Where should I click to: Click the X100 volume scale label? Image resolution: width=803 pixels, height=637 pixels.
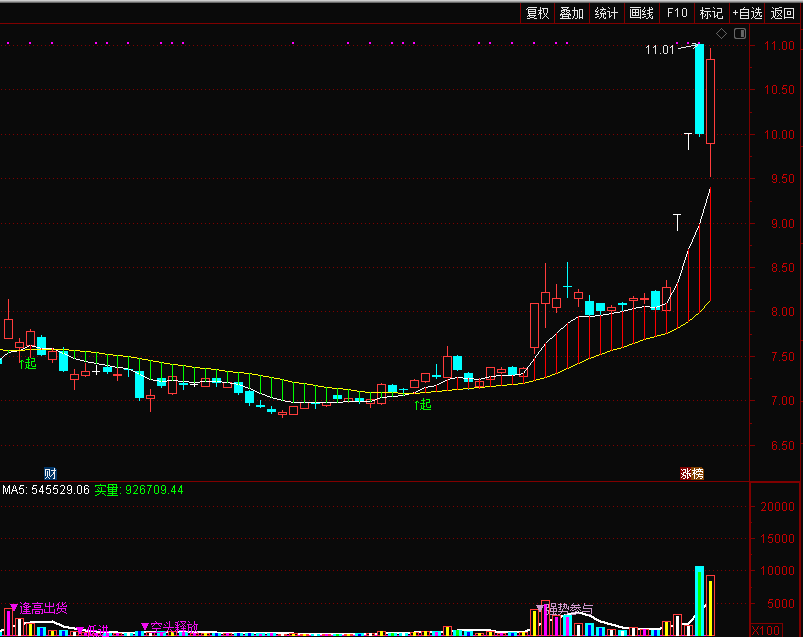click(766, 630)
